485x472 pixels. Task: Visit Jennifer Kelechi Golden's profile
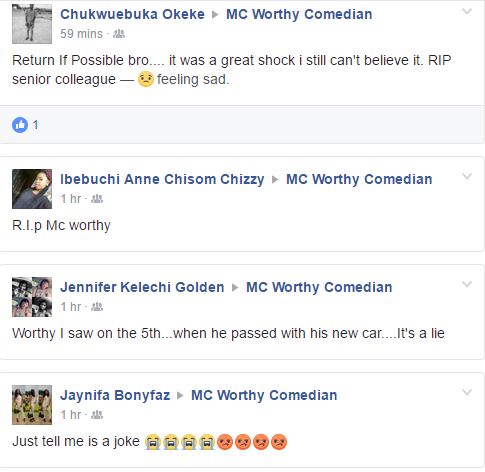142,287
